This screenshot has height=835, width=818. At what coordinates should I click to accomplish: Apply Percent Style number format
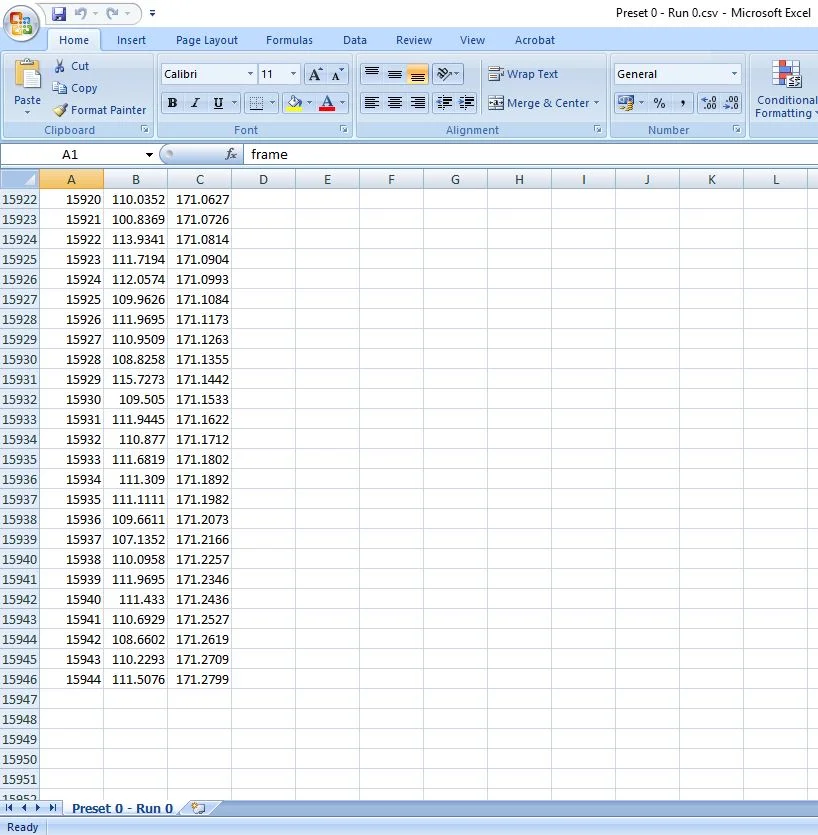click(x=659, y=103)
